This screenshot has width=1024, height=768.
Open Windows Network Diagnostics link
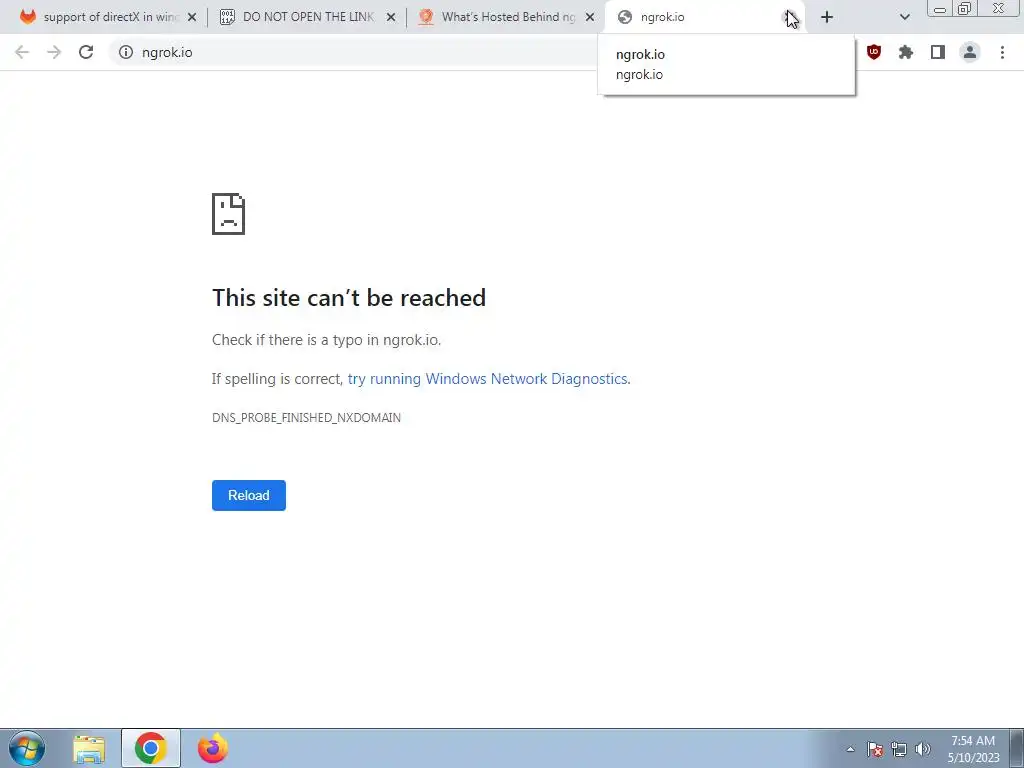click(x=488, y=379)
